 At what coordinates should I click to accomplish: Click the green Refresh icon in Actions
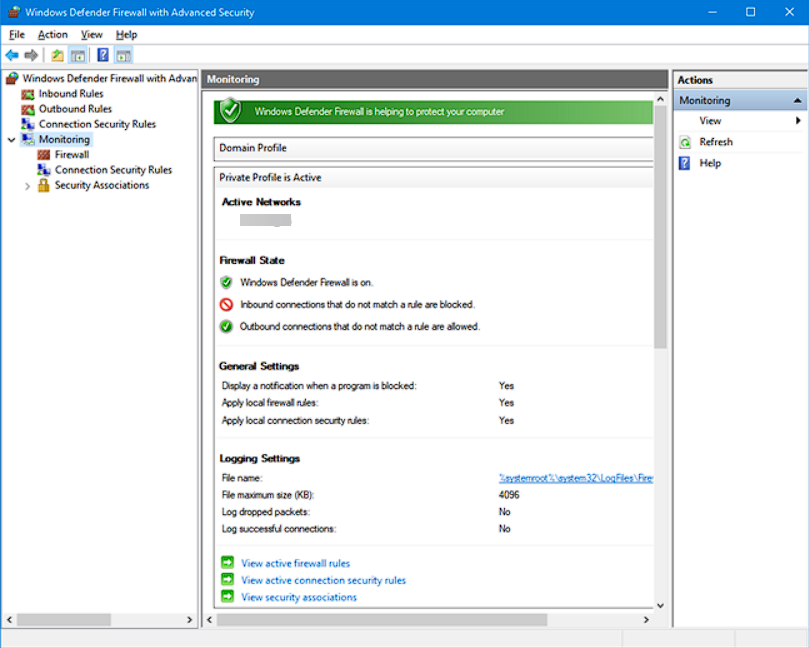point(685,142)
